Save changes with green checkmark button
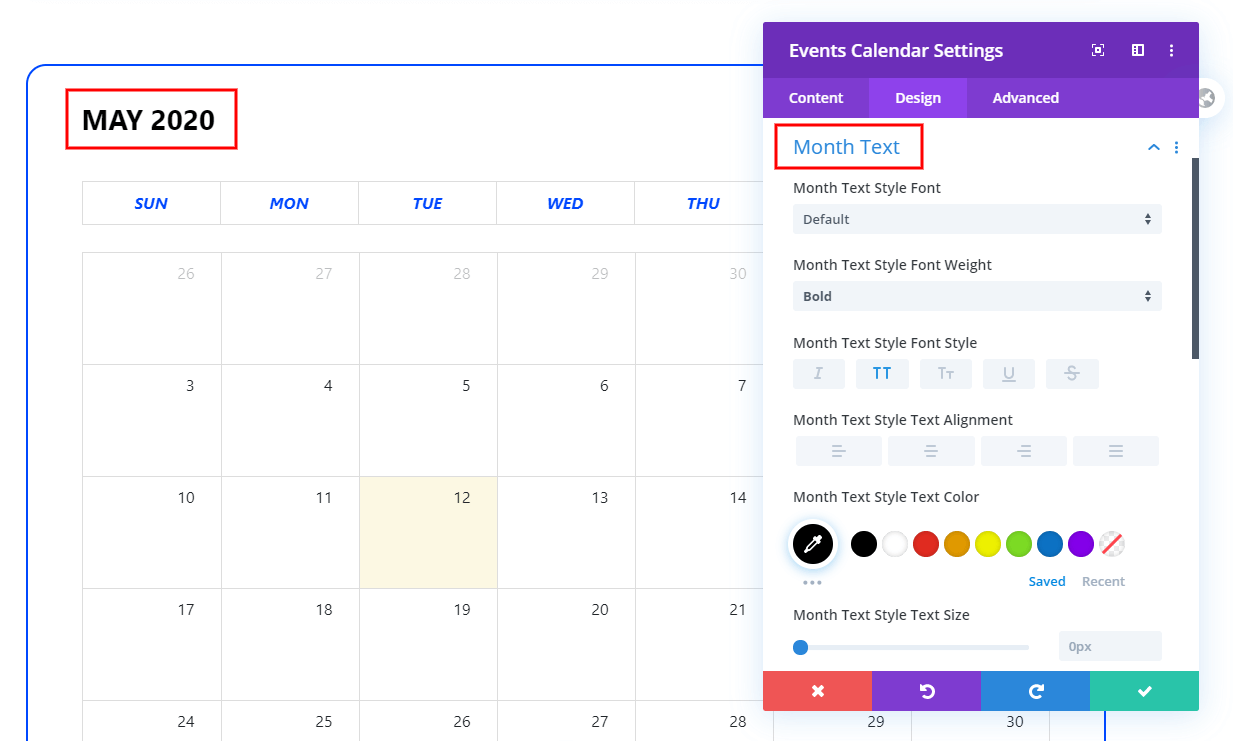1233x741 pixels. click(x=1144, y=691)
